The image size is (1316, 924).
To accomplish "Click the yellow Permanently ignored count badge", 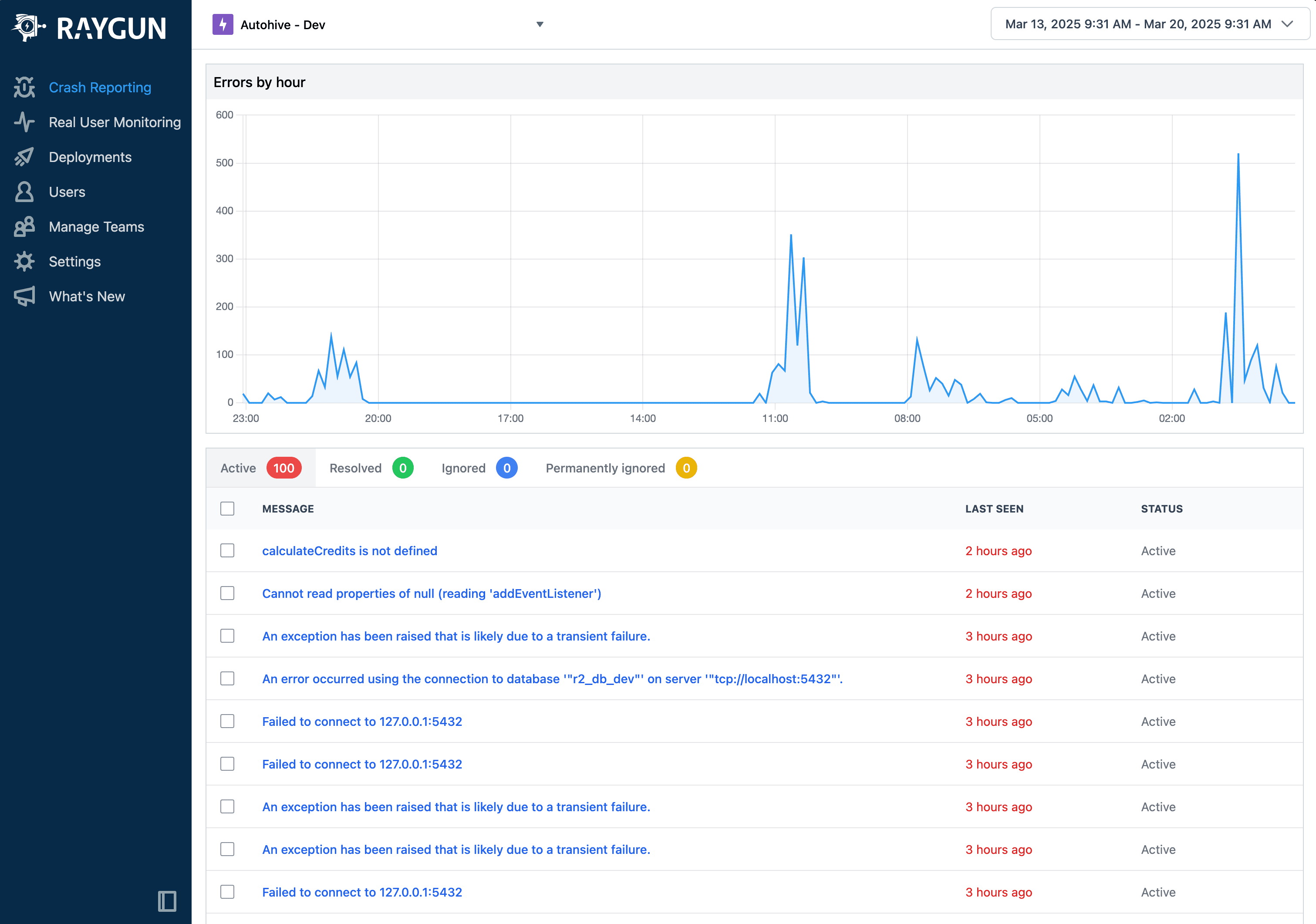I will coord(686,468).
